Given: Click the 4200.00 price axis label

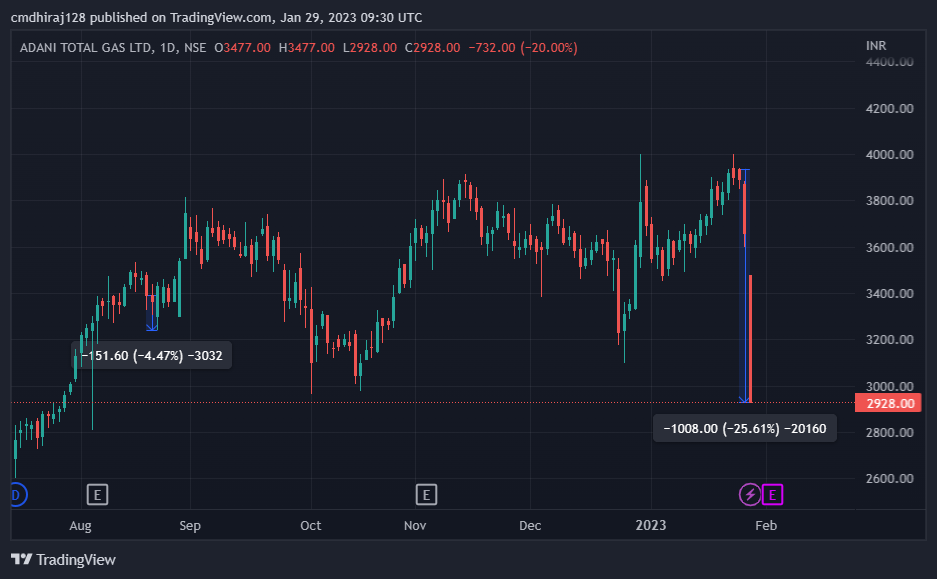Looking at the screenshot, I should (x=889, y=109).
